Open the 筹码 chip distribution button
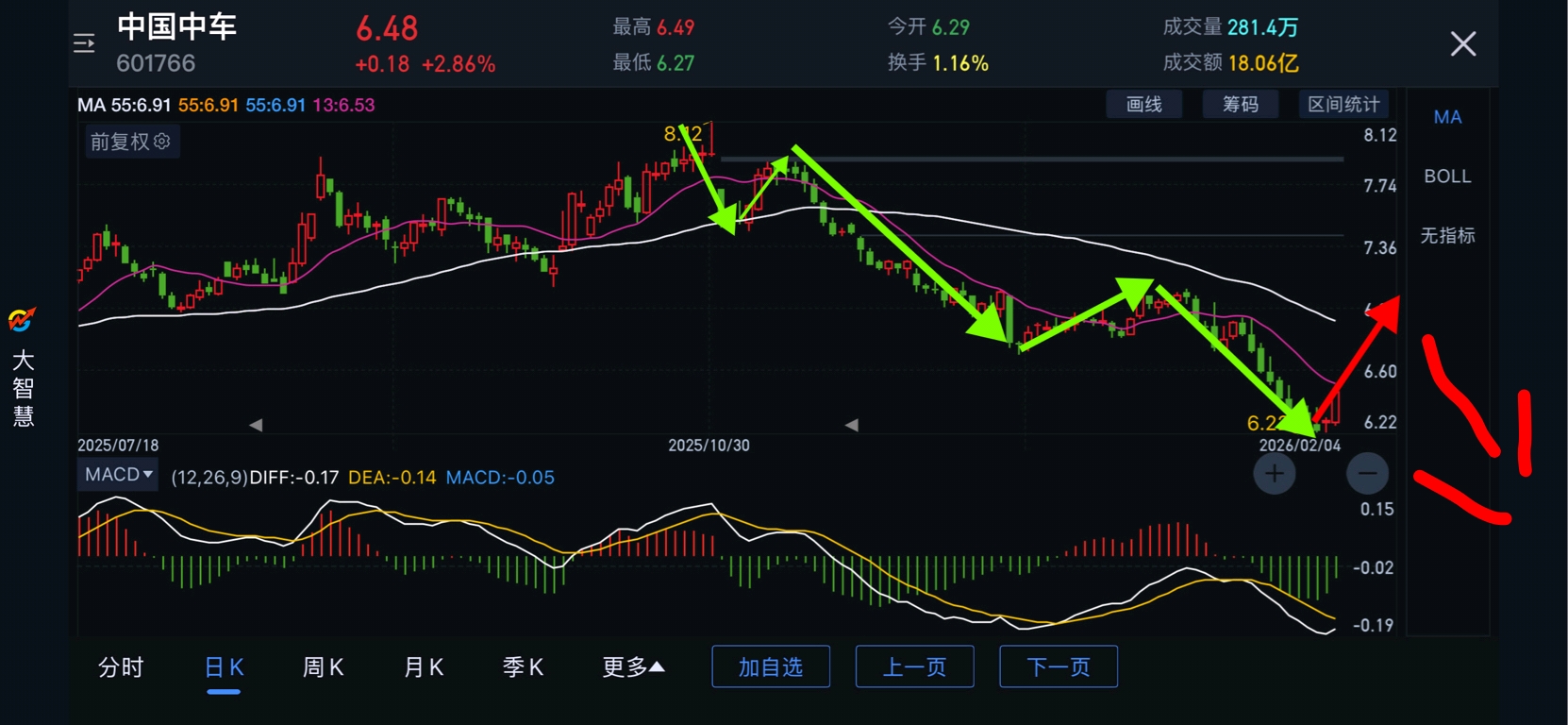 (x=1241, y=104)
